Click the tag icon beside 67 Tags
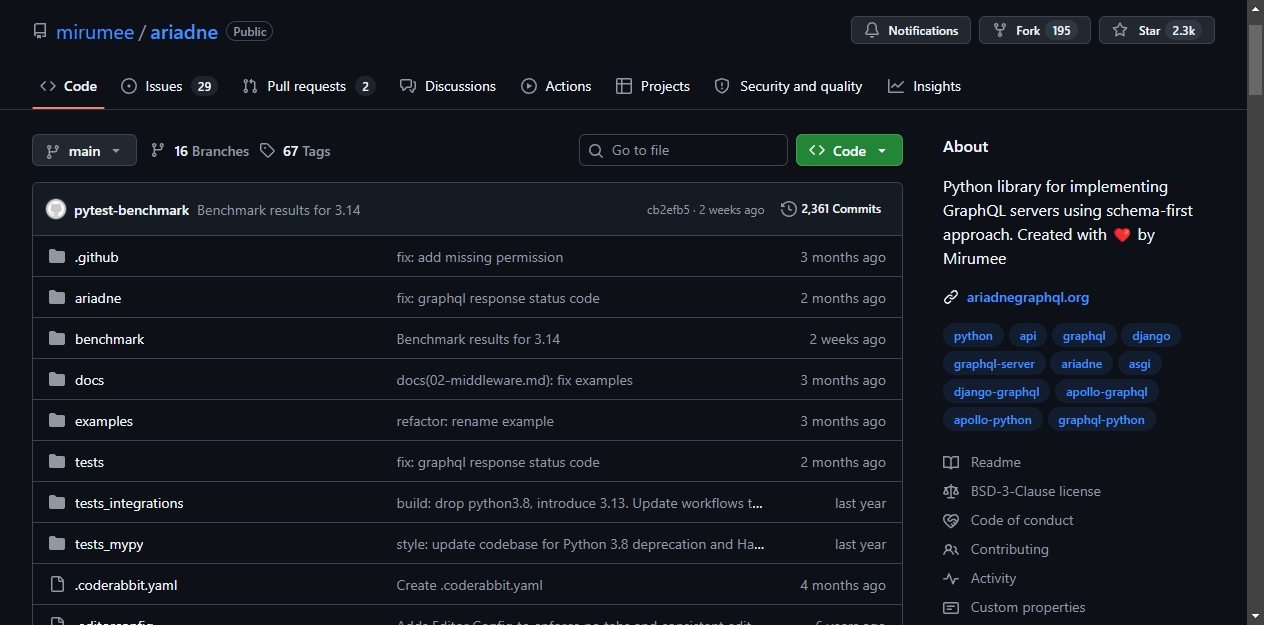 pyautogui.click(x=267, y=151)
